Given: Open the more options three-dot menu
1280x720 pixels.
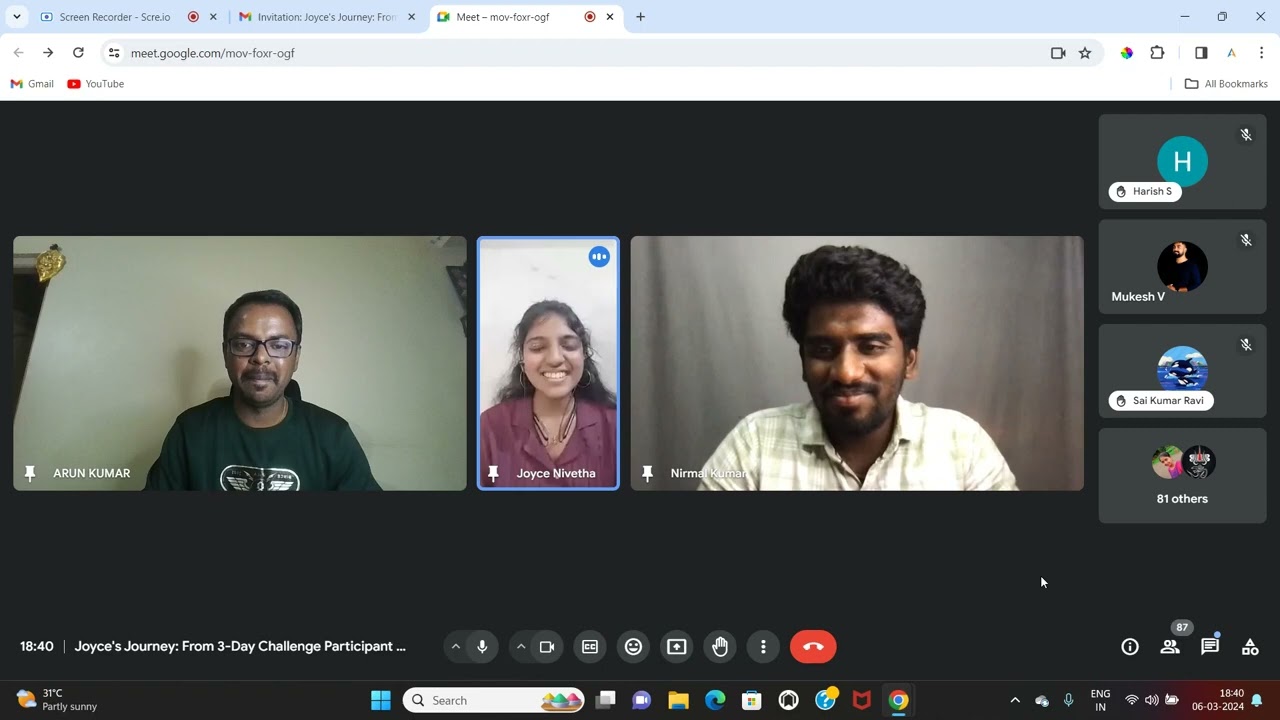Looking at the screenshot, I should tap(763, 647).
